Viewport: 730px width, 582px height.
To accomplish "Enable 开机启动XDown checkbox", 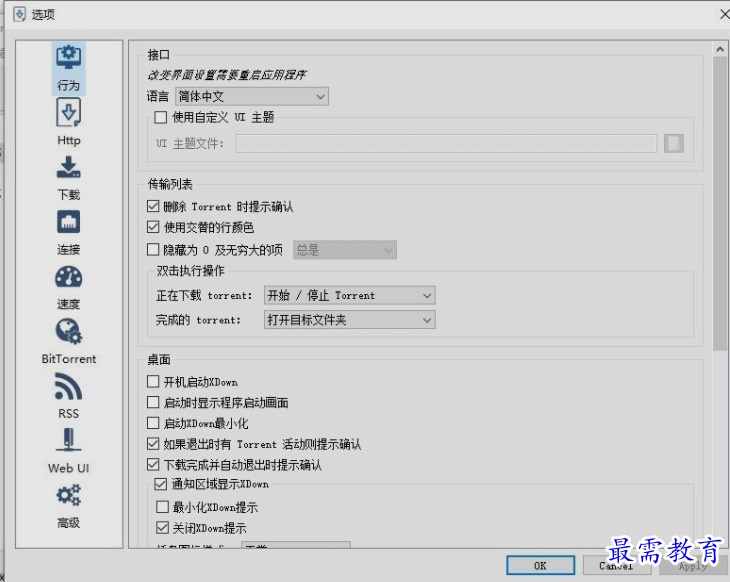I will (x=153, y=382).
